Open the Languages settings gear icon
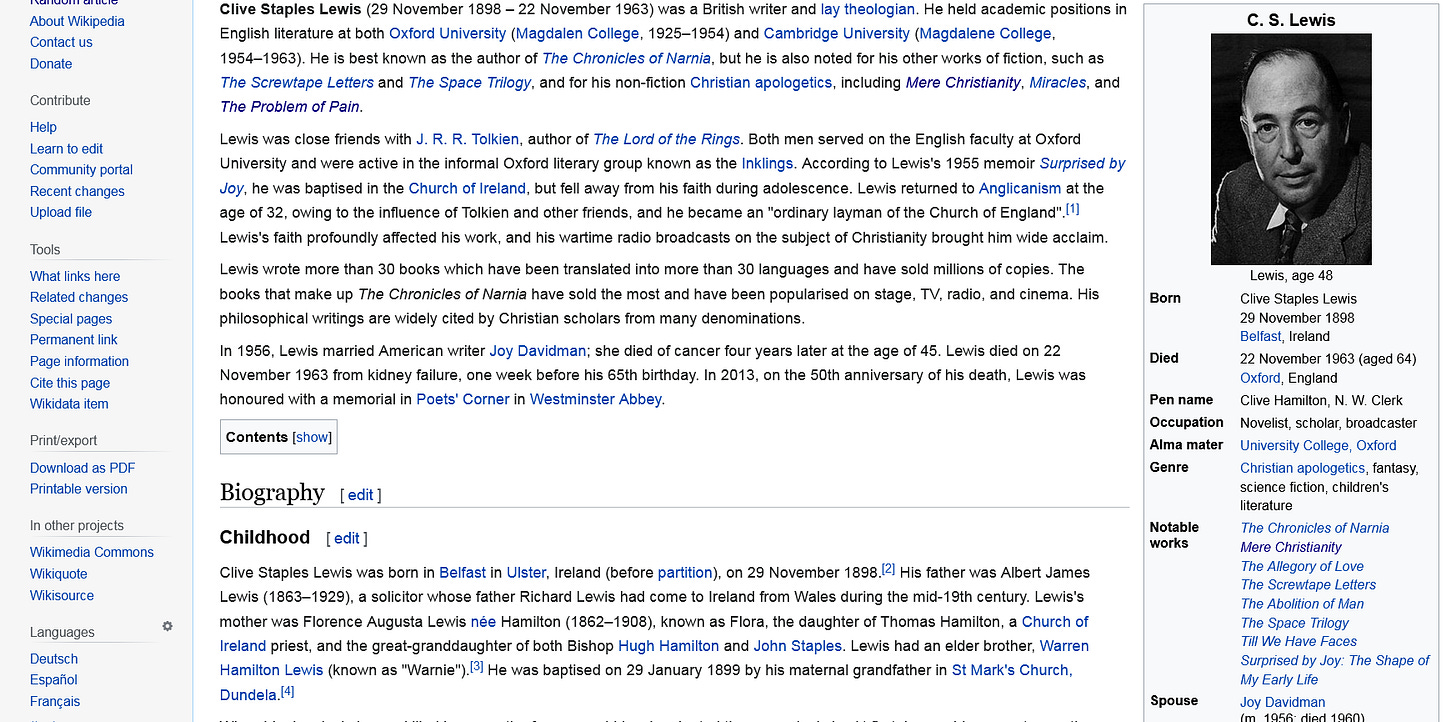 point(167,626)
